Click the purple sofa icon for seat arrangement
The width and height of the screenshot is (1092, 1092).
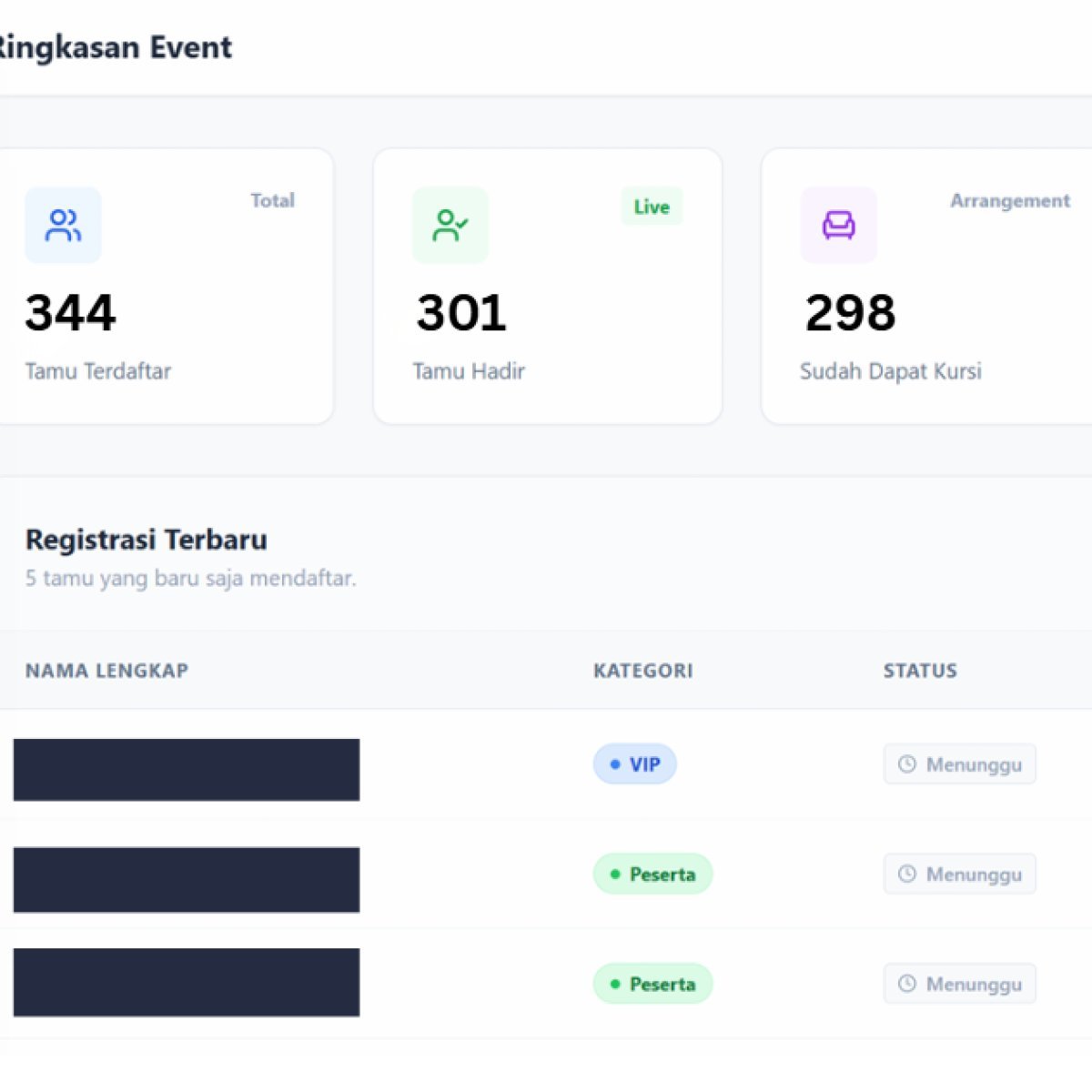point(838,225)
